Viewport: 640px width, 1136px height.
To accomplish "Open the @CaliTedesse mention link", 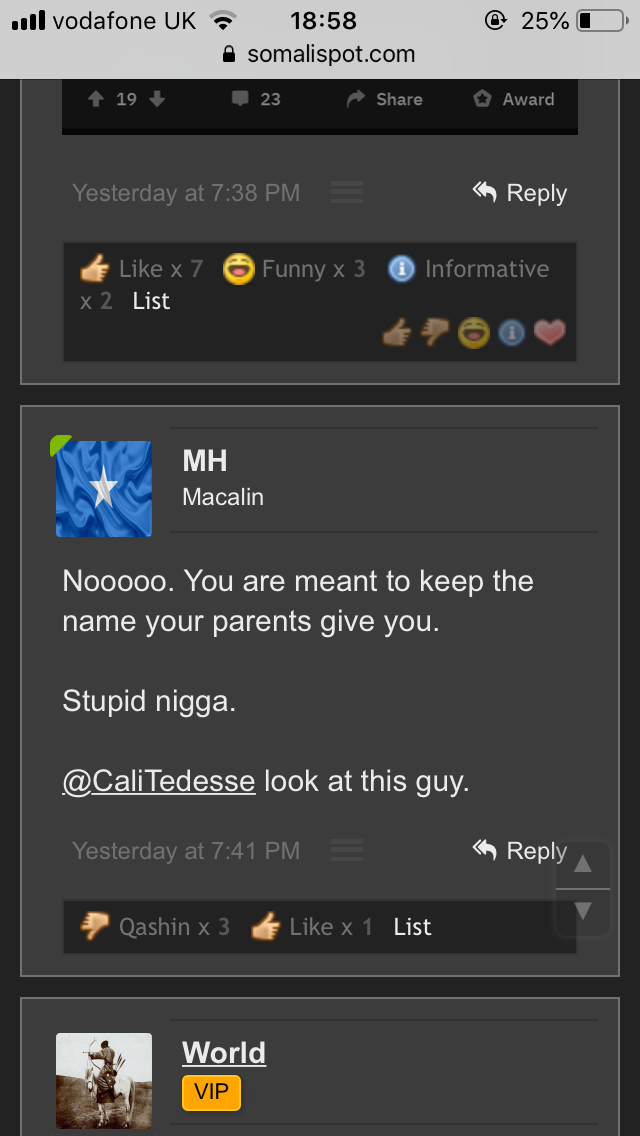I will point(158,781).
